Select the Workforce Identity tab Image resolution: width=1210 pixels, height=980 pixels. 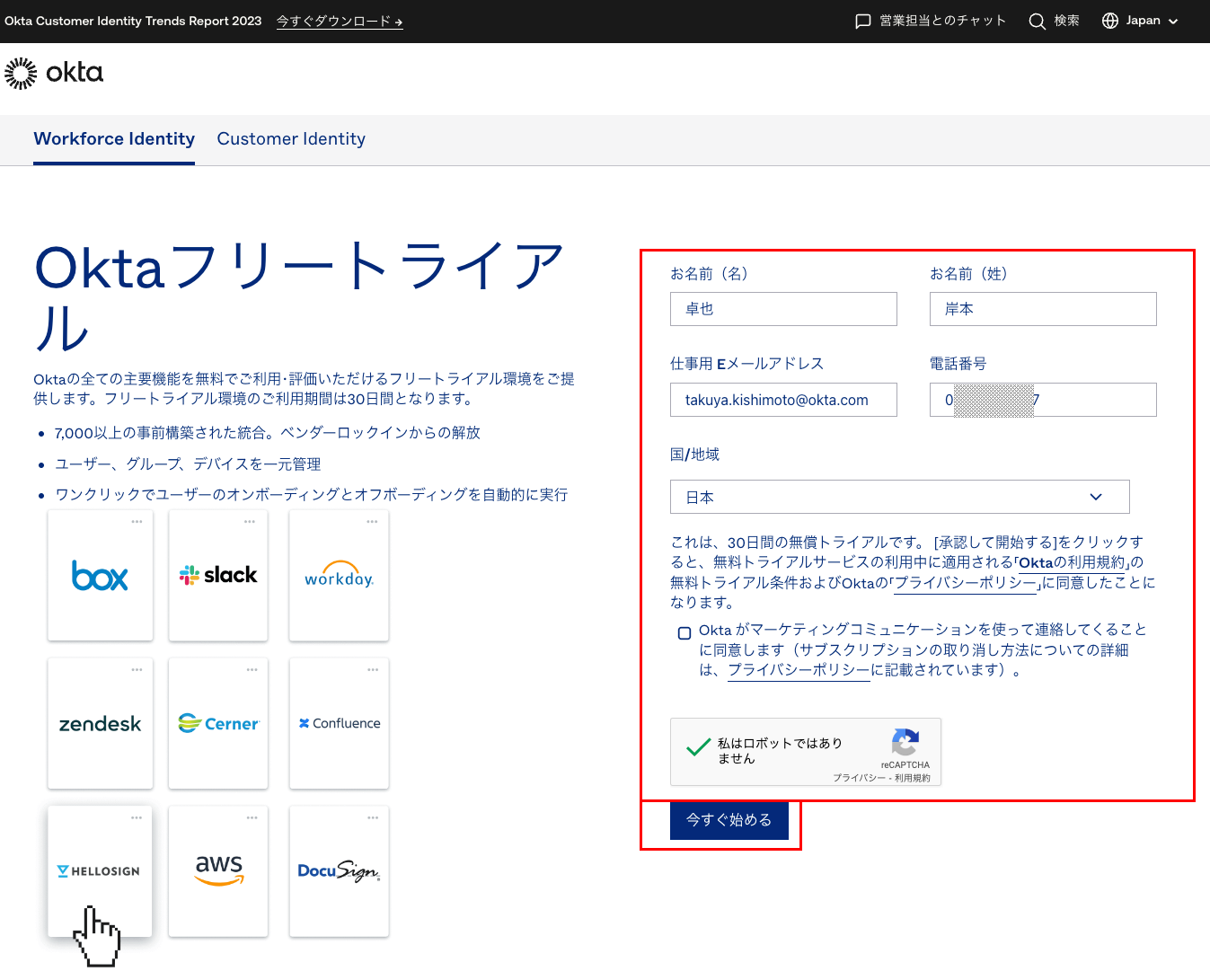(114, 139)
